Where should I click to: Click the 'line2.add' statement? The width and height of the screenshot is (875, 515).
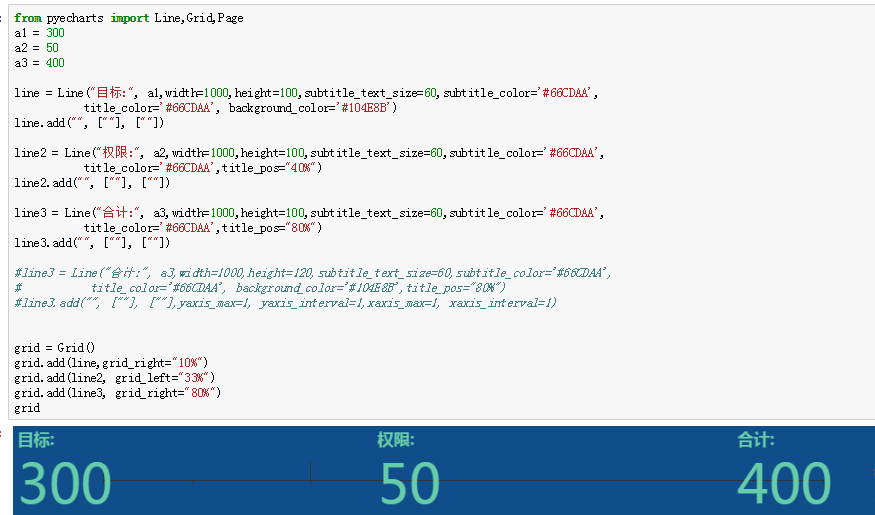click(x=92, y=183)
